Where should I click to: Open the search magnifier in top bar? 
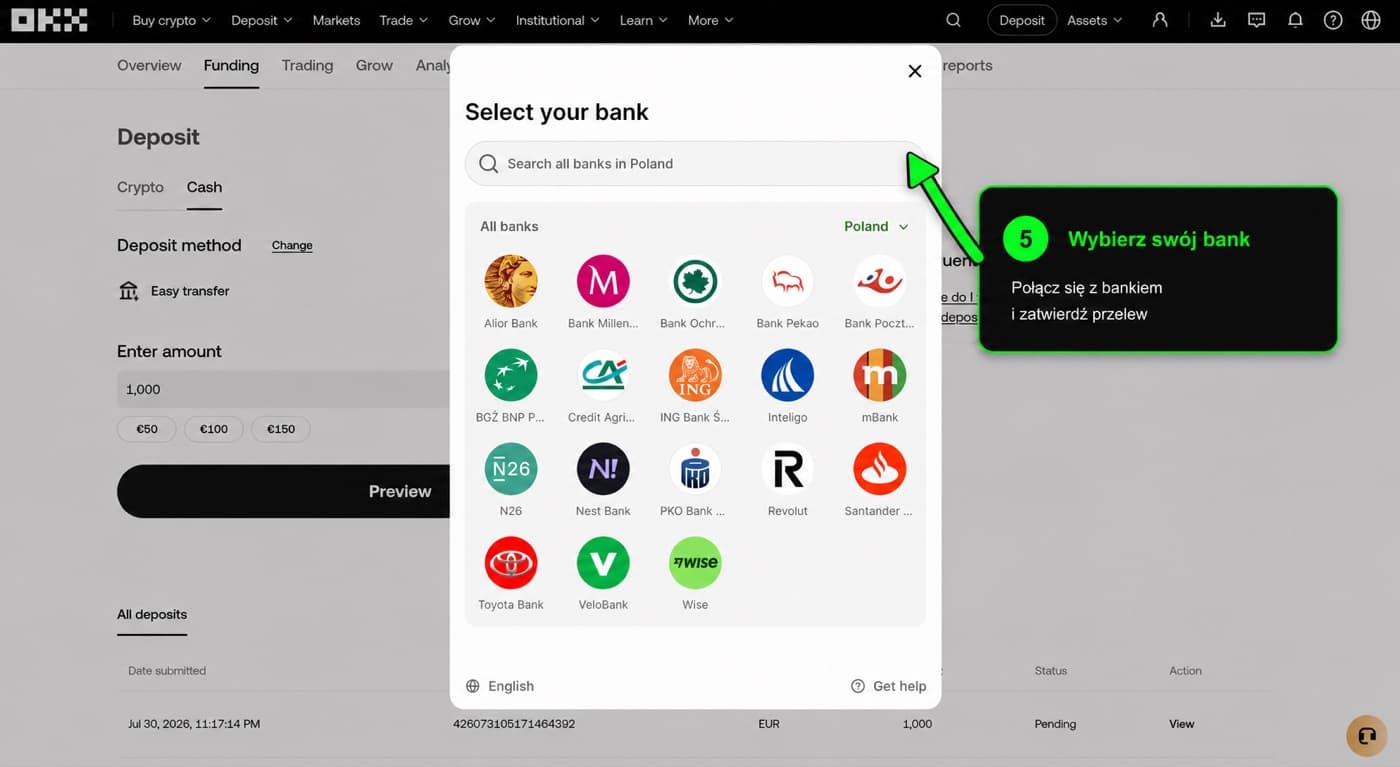pyautogui.click(x=953, y=20)
